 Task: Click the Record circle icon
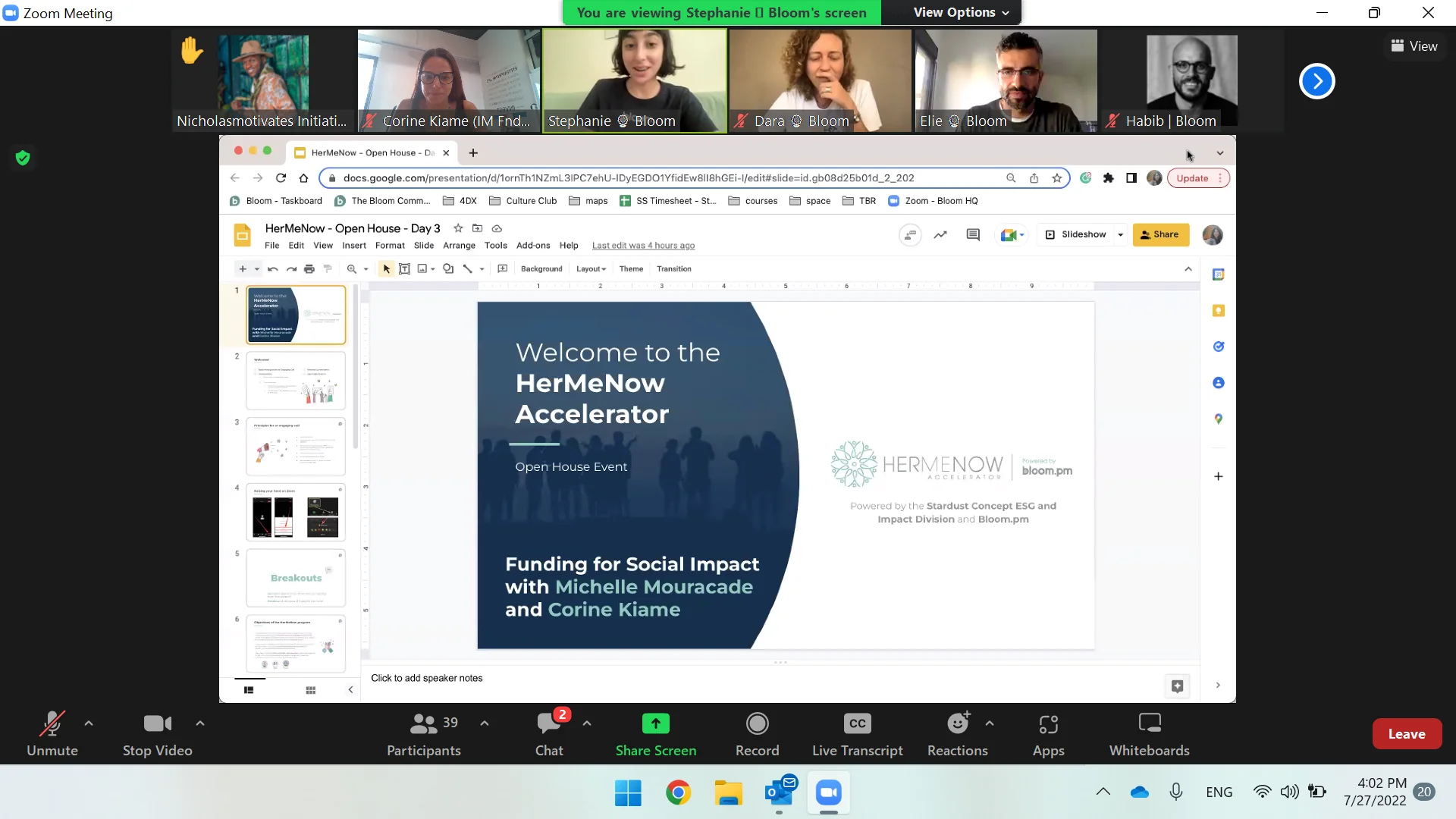pos(757,723)
